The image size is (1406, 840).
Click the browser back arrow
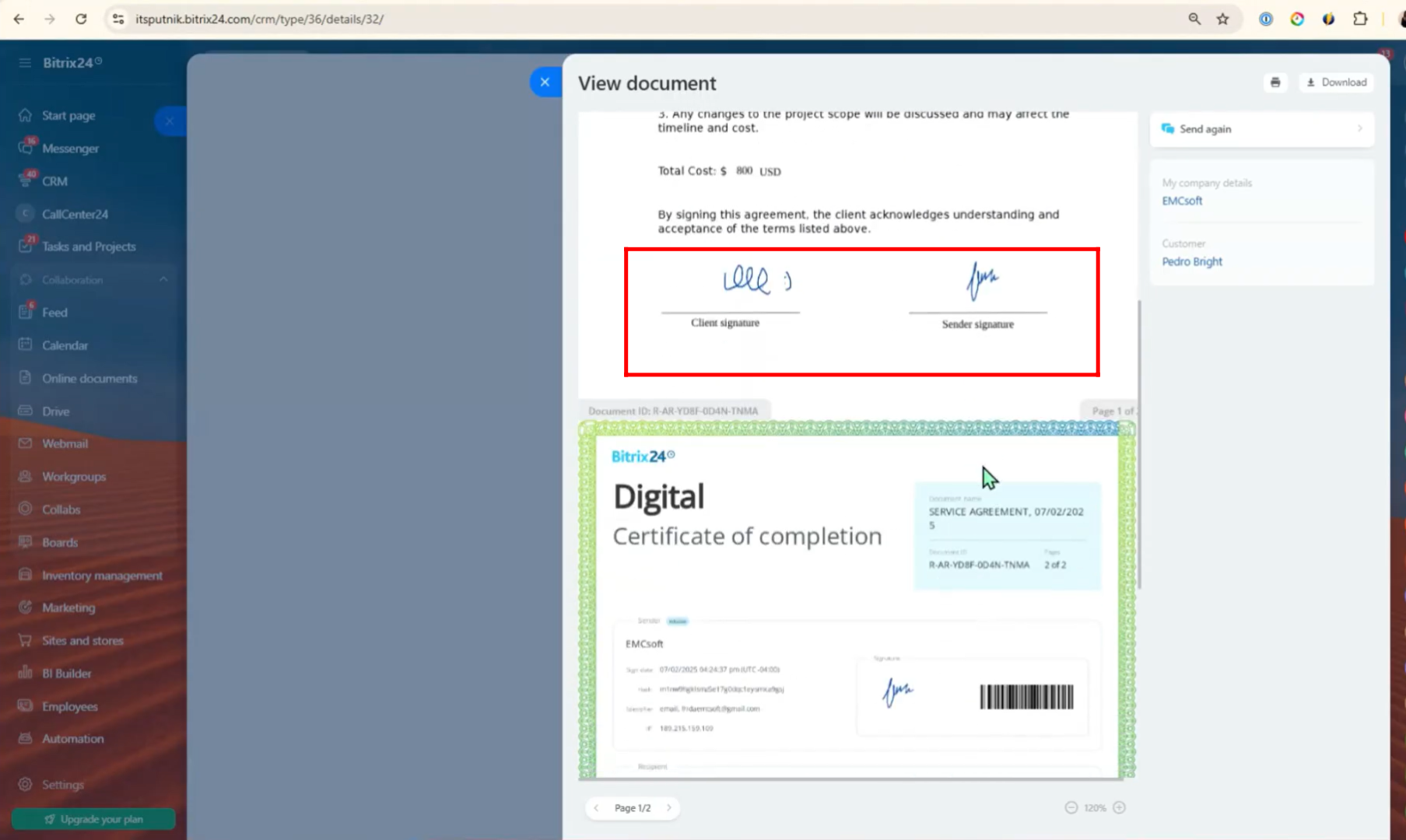pyautogui.click(x=19, y=19)
